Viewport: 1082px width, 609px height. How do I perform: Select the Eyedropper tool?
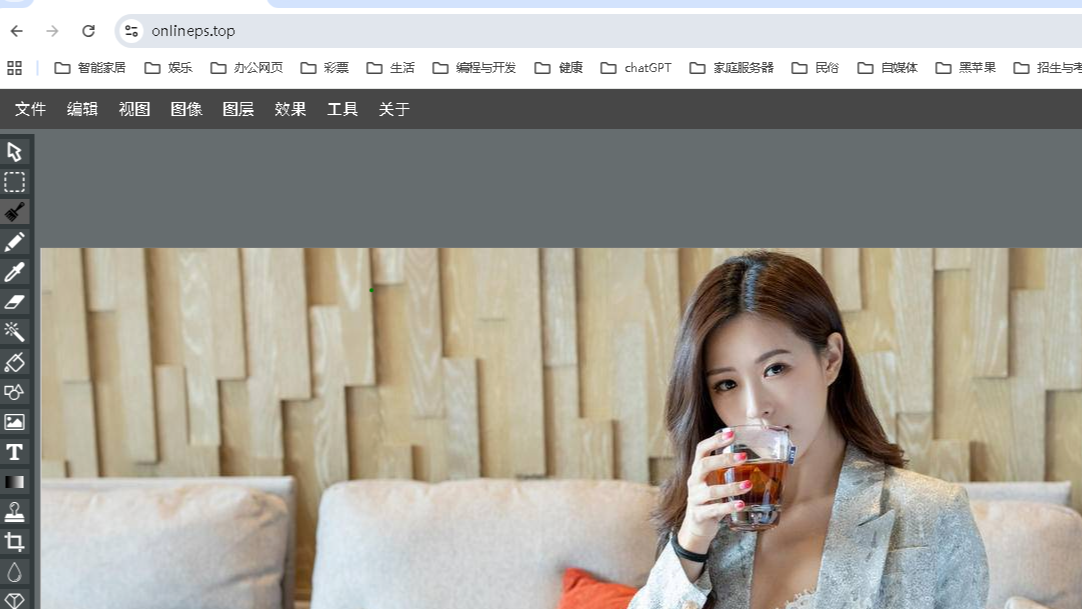14,272
